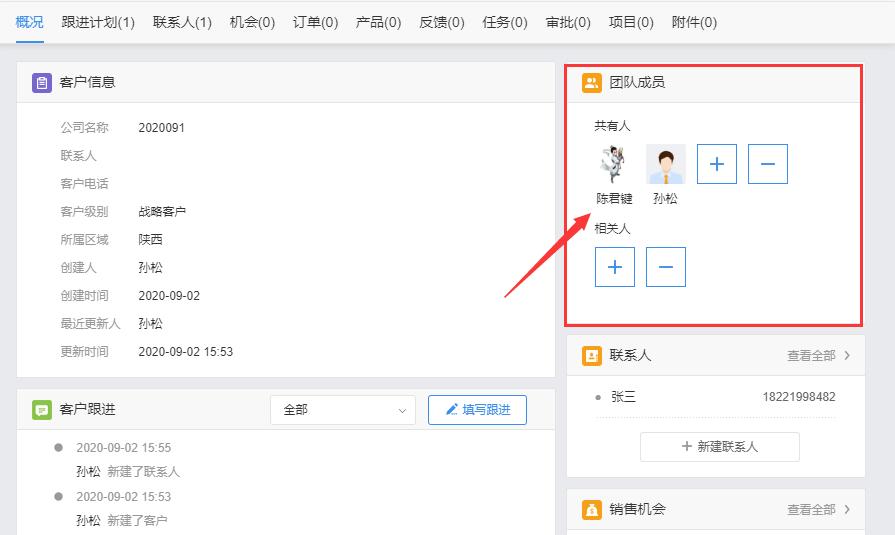Open the 反馈(0) tab
Screen dimensions: 895x535
click(x=442, y=22)
